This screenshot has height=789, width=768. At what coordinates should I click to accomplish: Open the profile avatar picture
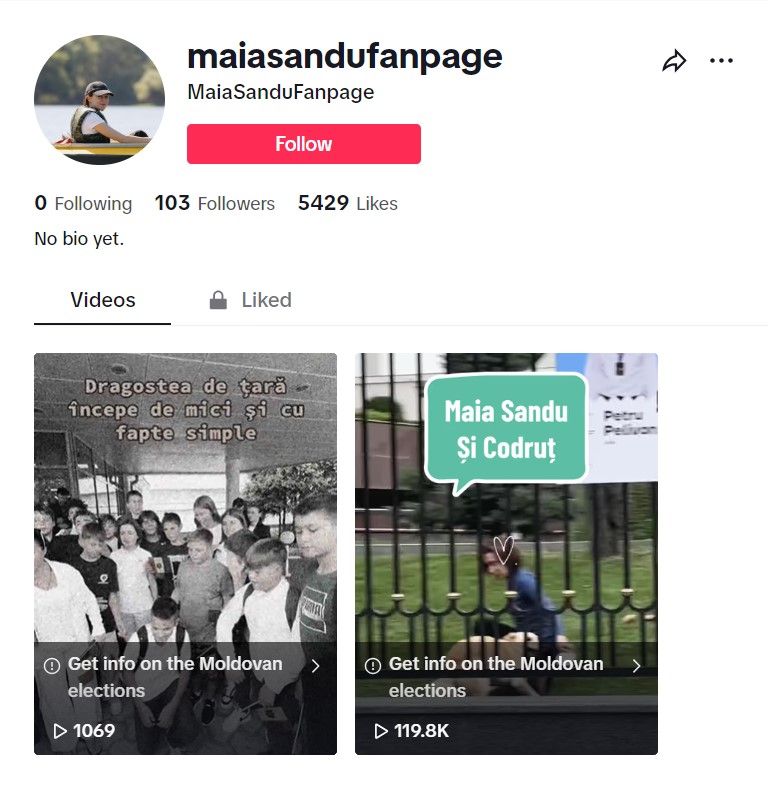[99, 100]
